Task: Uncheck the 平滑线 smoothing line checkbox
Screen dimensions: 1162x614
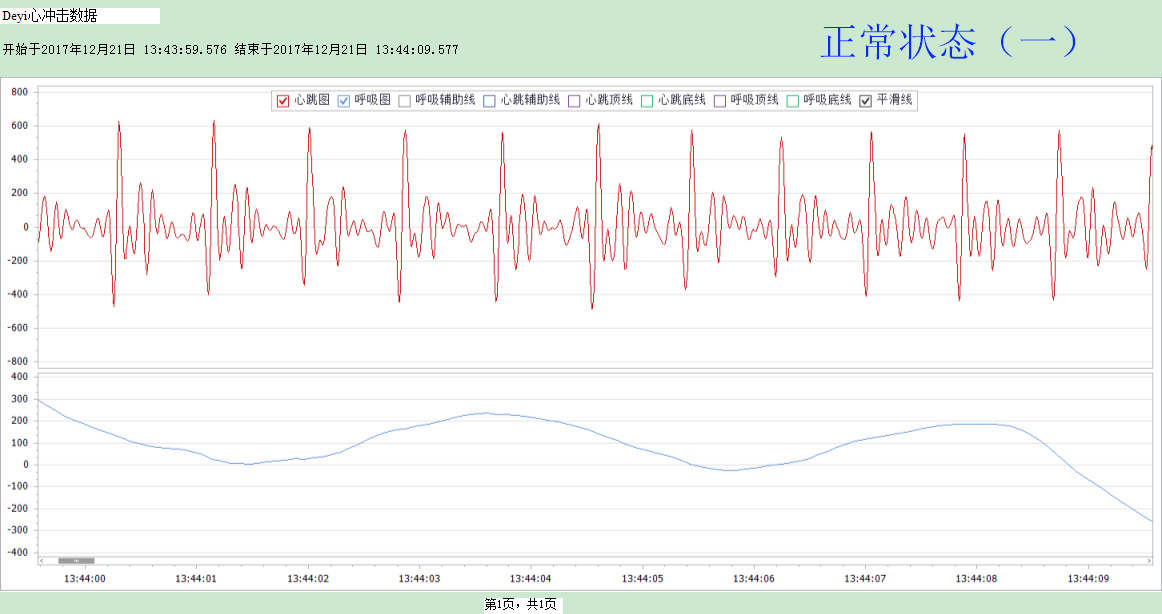Action: pos(866,100)
